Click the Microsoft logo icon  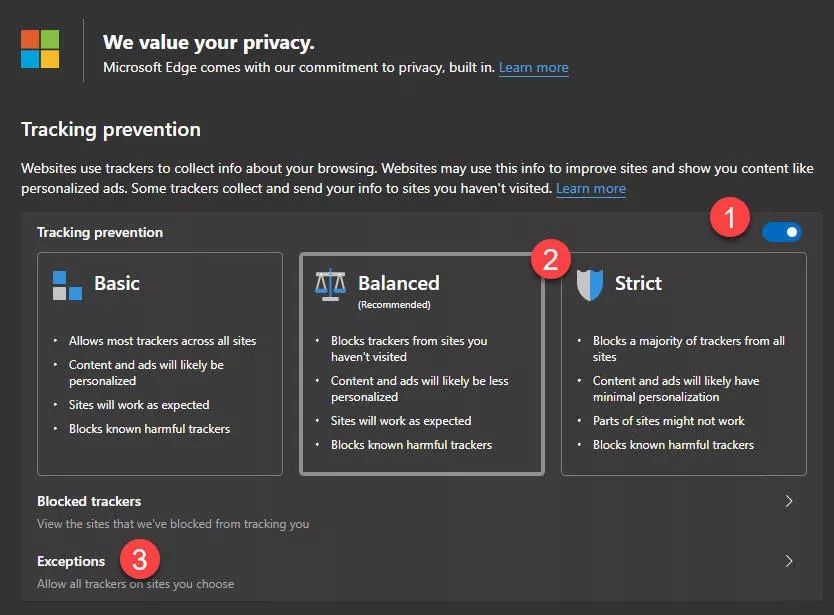click(x=40, y=49)
